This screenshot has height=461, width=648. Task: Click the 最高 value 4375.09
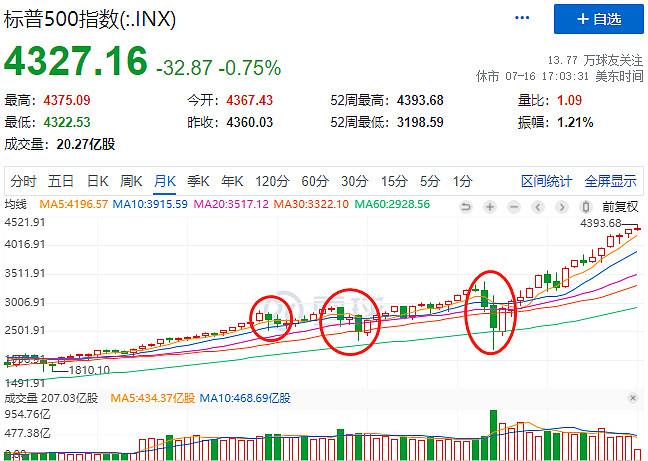click(67, 100)
